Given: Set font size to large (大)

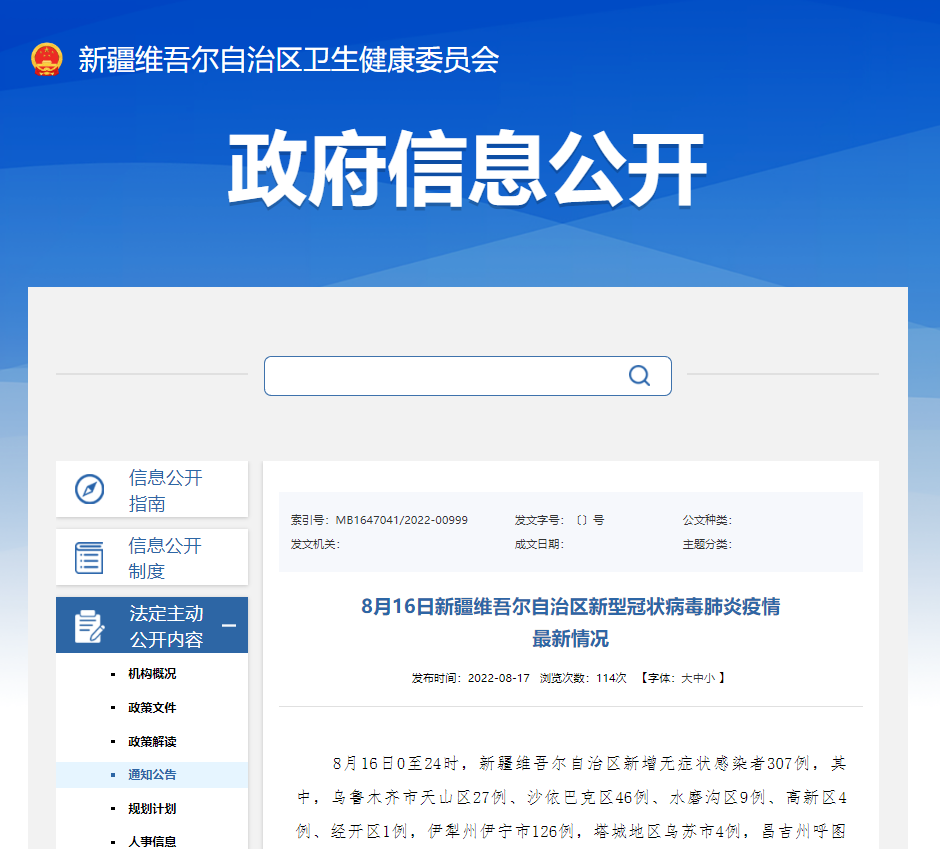Looking at the screenshot, I should [x=687, y=678].
